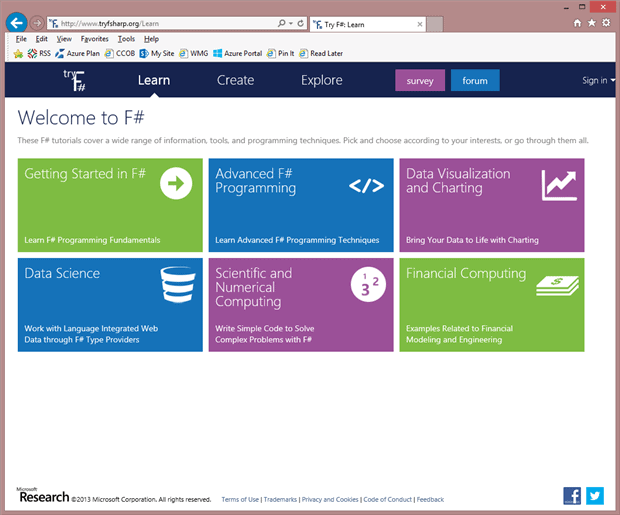
Task: Open the Azure Portal favorite
Action: point(238,53)
